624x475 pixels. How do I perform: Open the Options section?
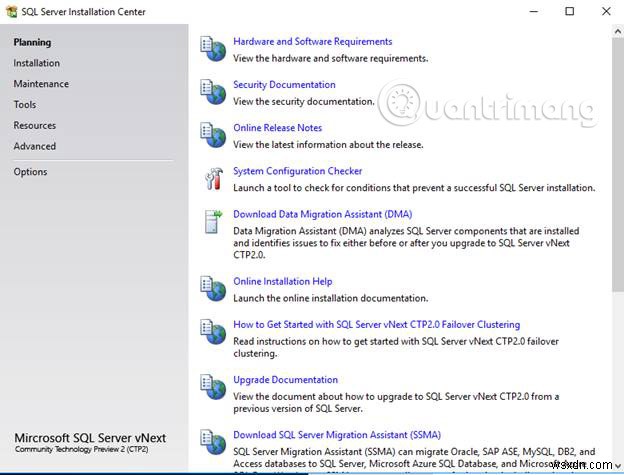pos(30,172)
